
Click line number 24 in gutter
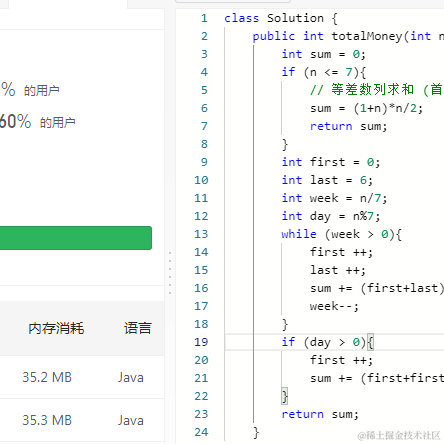point(201,432)
